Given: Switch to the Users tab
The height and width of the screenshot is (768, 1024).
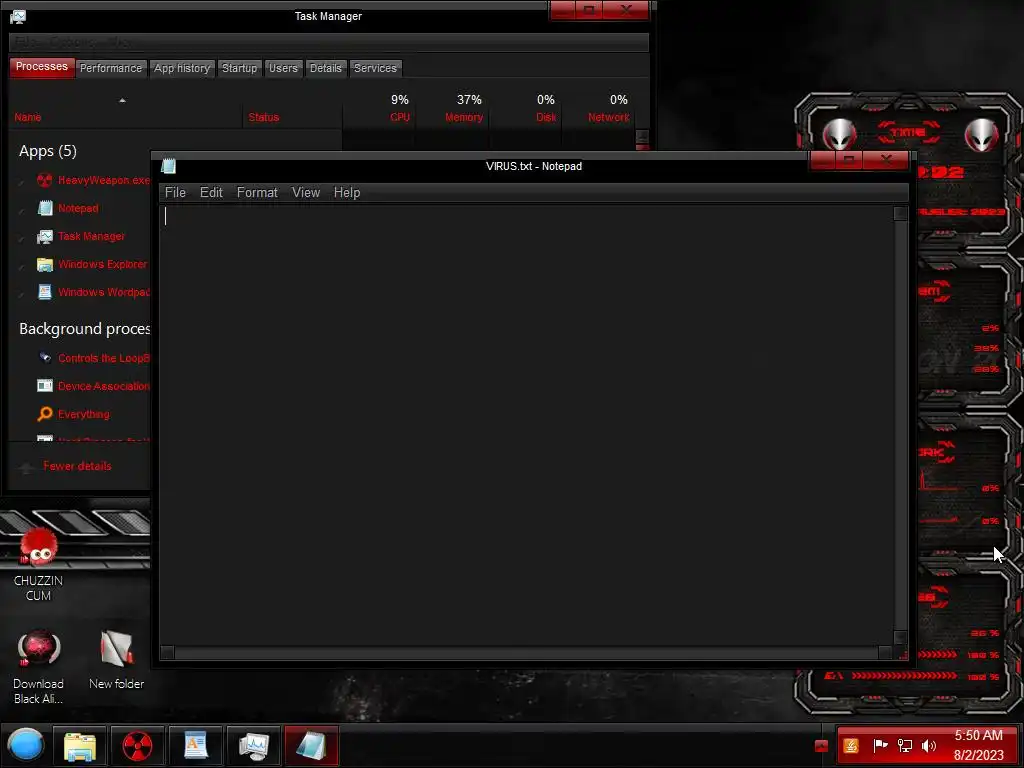Looking at the screenshot, I should 283,68.
